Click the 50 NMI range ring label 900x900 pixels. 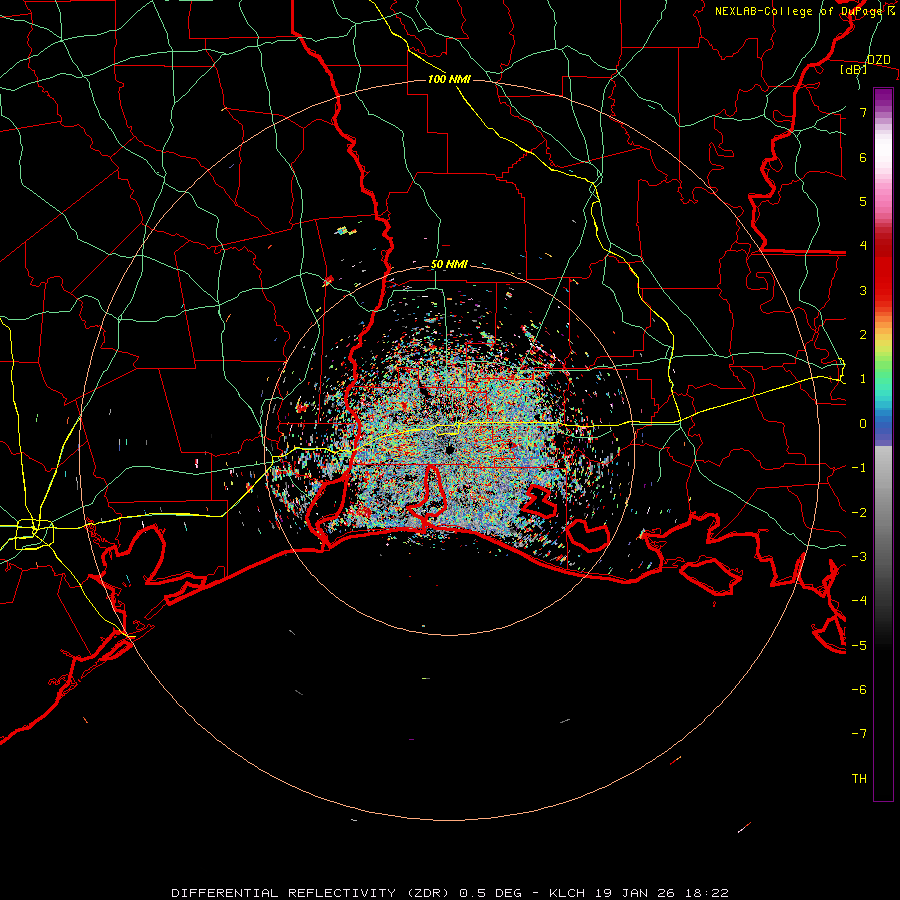(x=449, y=265)
